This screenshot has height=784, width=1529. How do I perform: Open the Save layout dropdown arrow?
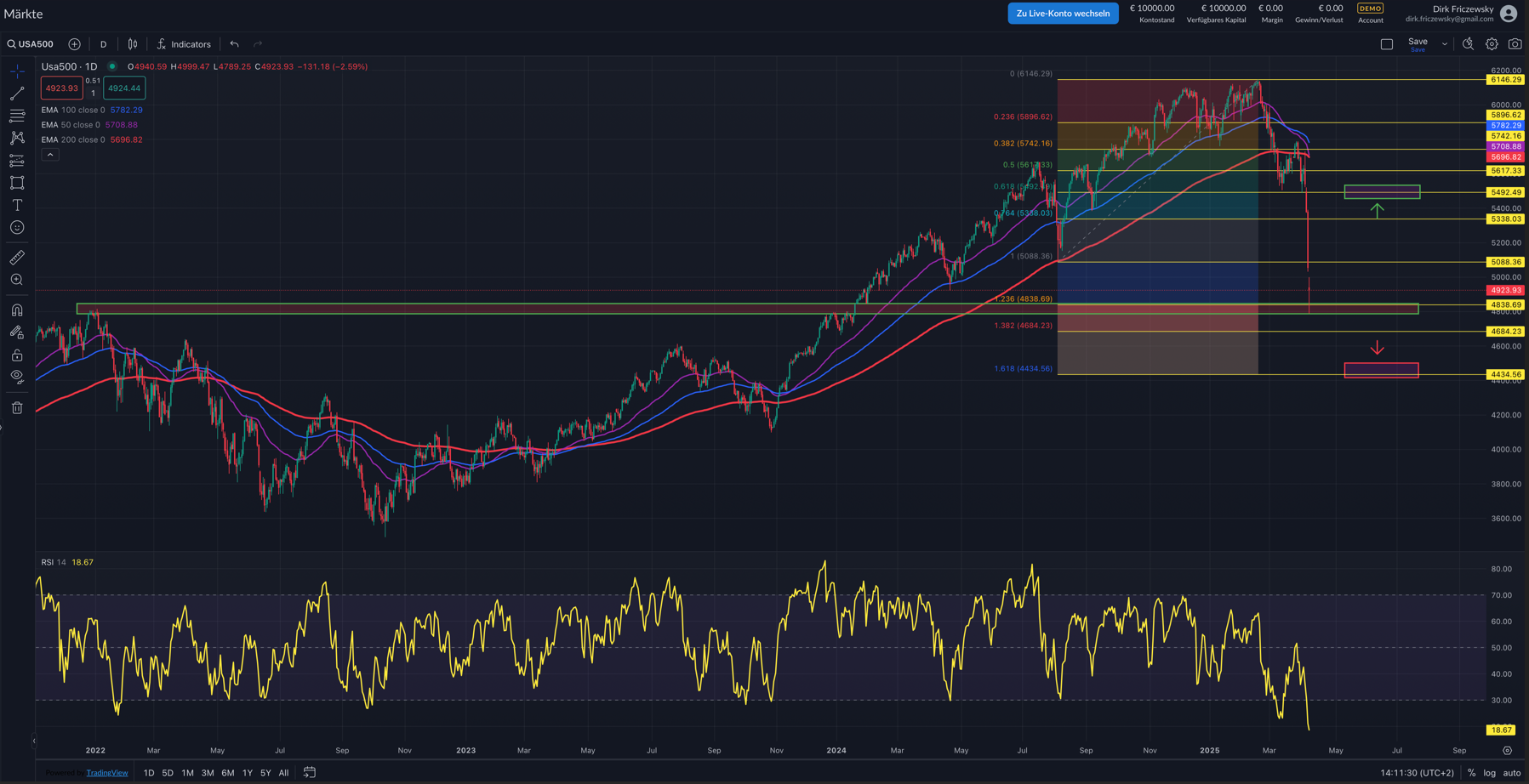click(x=1444, y=44)
